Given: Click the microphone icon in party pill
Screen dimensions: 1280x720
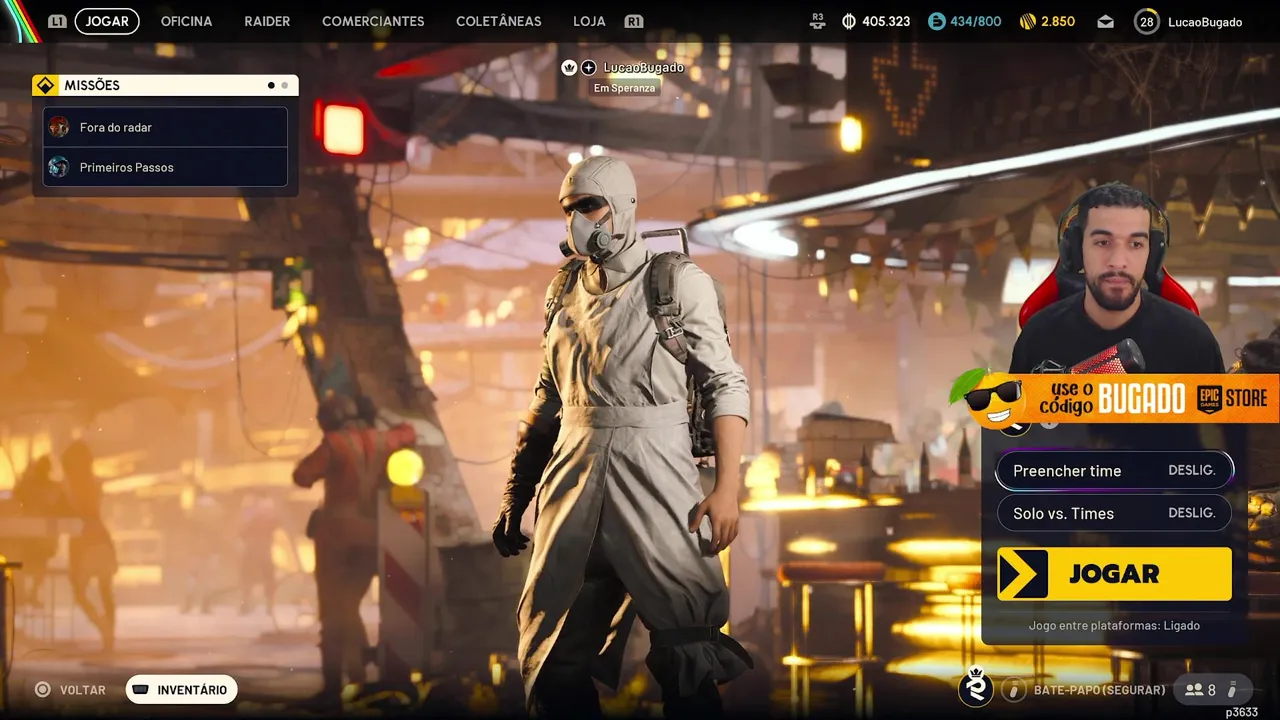Looking at the screenshot, I should click(x=1233, y=689).
